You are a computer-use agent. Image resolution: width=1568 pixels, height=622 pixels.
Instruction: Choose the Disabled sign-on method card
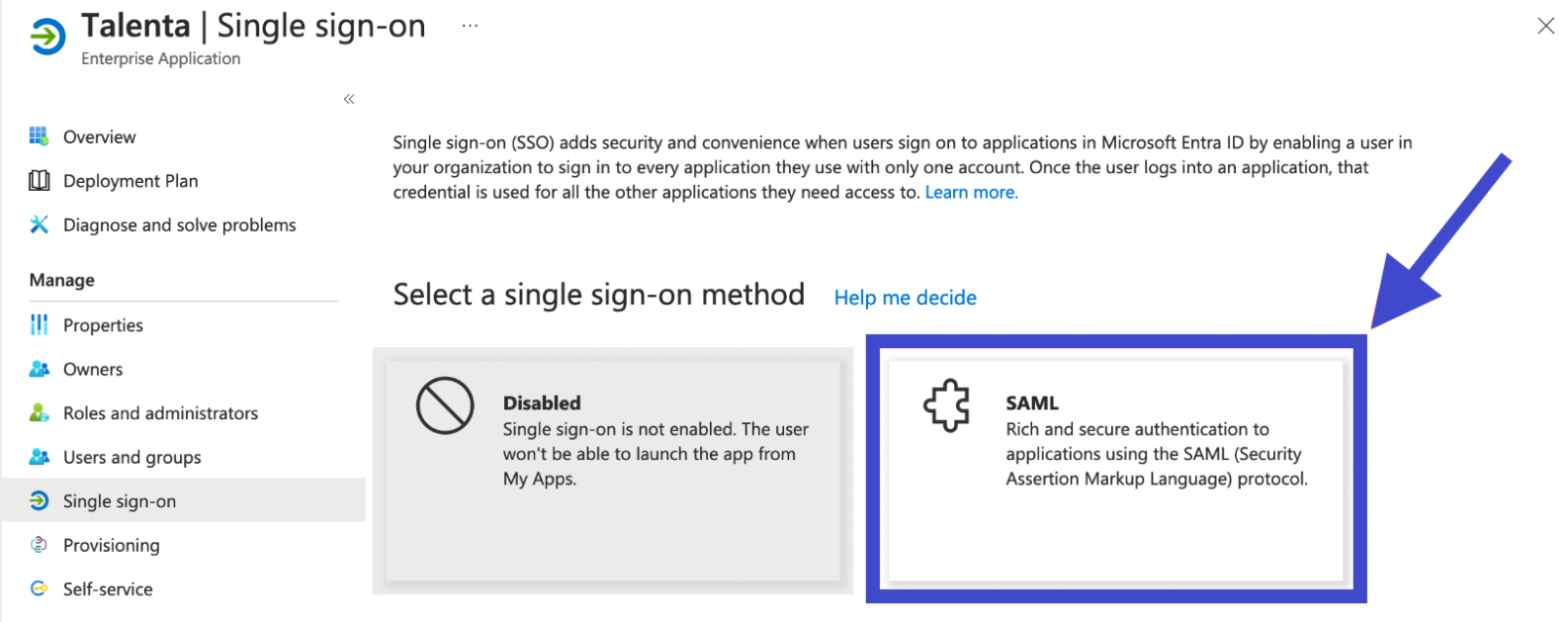pos(613,471)
